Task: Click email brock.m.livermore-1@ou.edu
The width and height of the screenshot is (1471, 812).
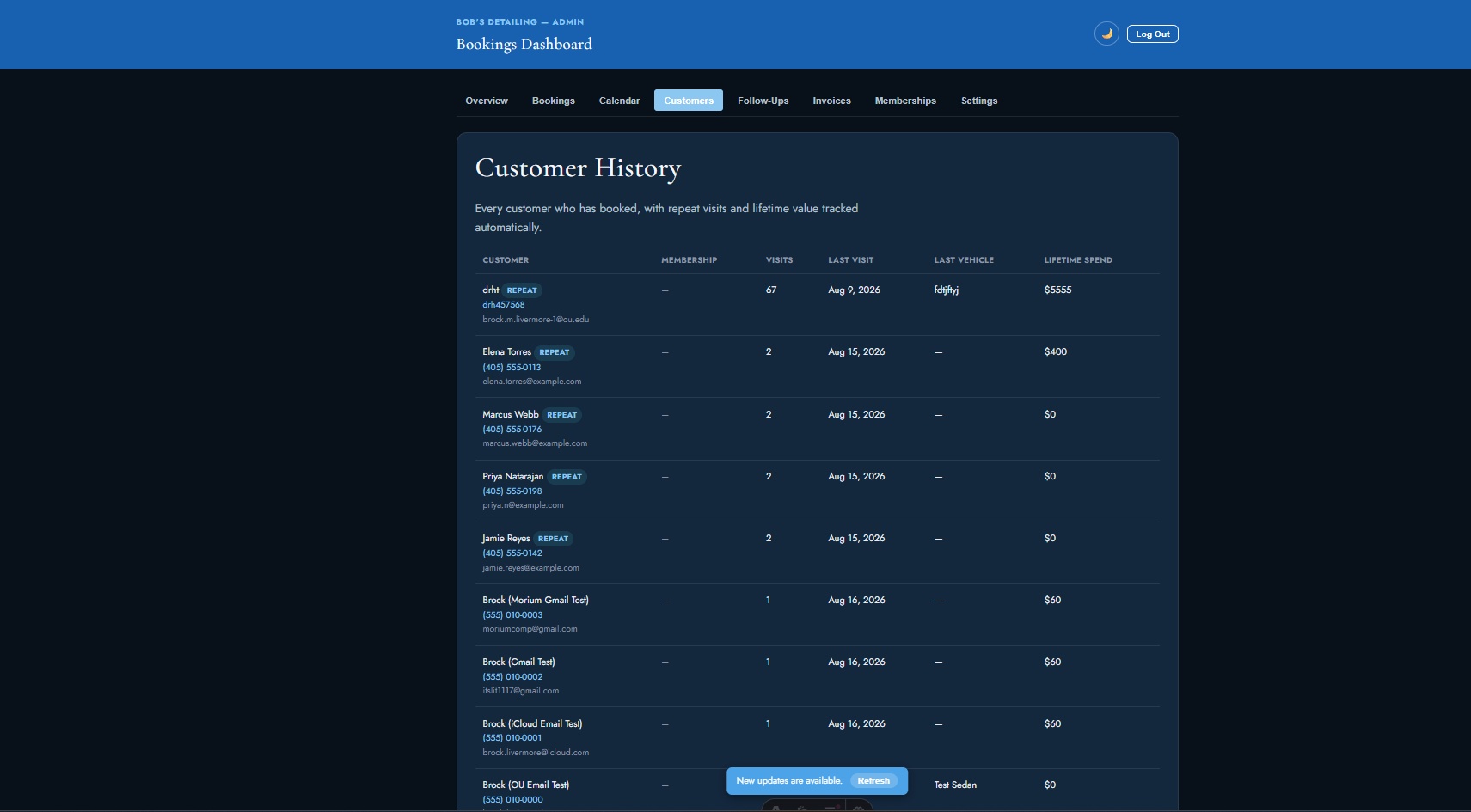Action: tap(536, 319)
